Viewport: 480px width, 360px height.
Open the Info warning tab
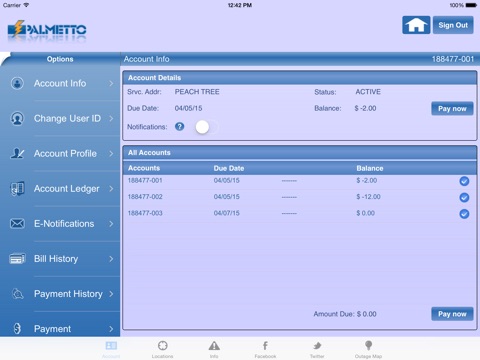[214, 349]
